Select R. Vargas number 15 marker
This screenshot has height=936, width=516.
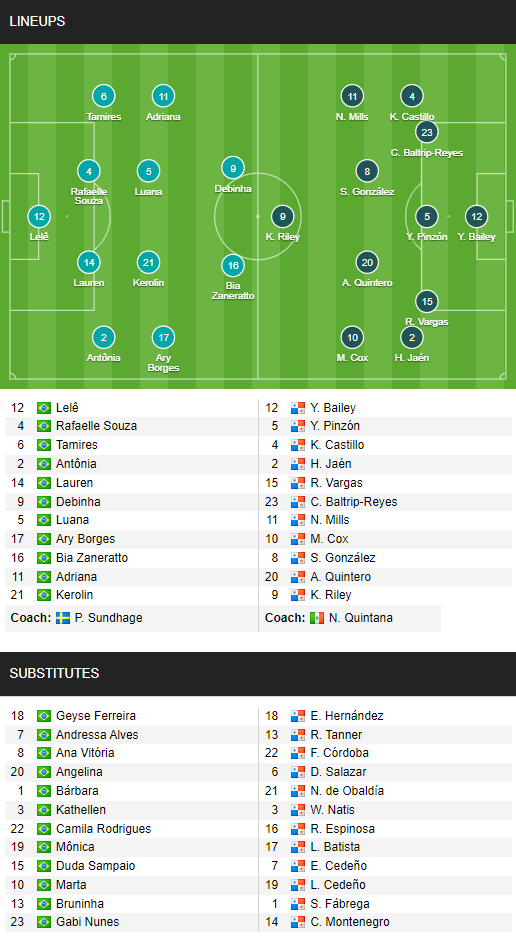pyautogui.click(x=427, y=301)
